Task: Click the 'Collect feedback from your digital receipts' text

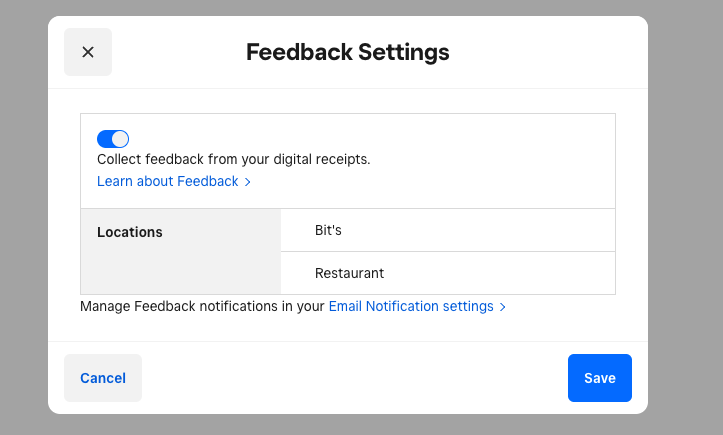Action: pyautogui.click(x=233, y=159)
